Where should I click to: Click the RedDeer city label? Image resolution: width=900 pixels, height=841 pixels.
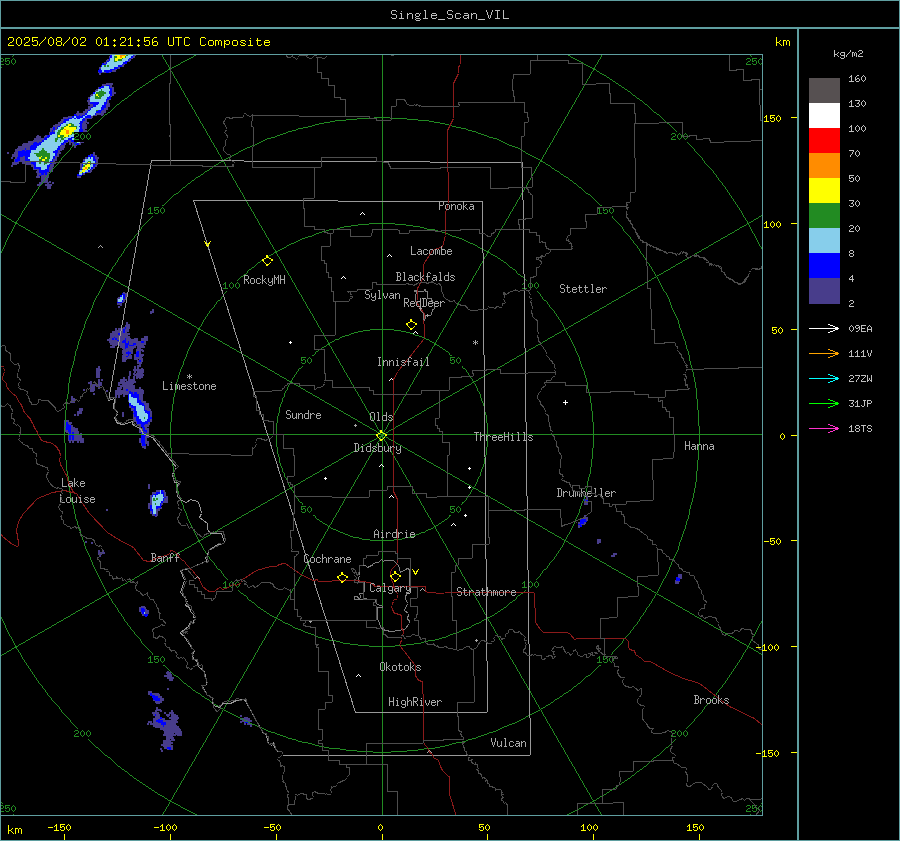(424, 303)
